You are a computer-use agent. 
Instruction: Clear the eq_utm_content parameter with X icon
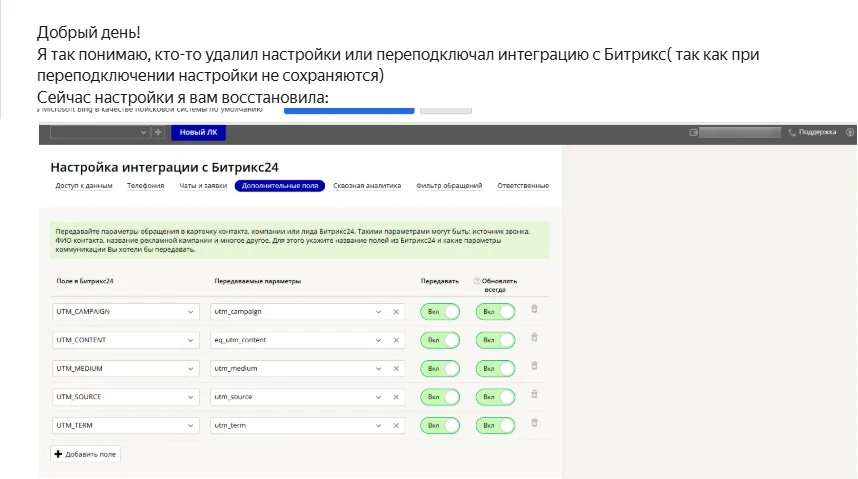(396, 341)
